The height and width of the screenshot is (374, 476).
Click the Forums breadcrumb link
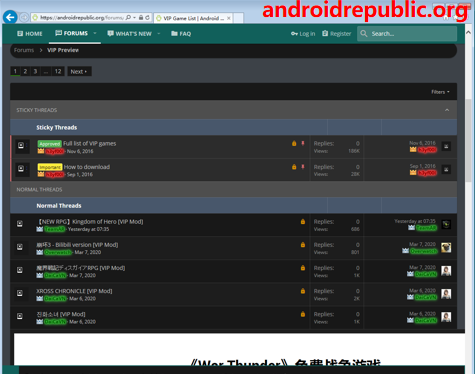pyautogui.click(x=24, y=50)
